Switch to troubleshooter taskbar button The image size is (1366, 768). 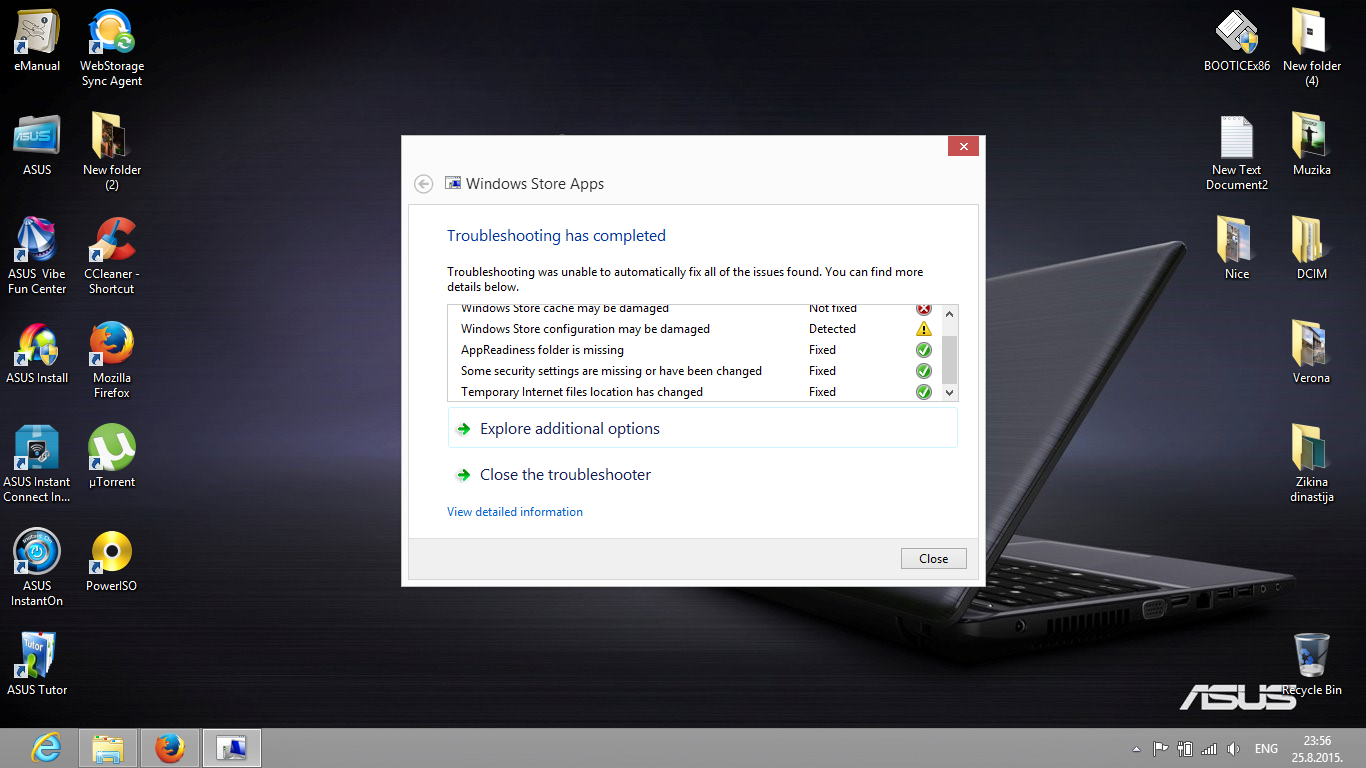(232, 748)
